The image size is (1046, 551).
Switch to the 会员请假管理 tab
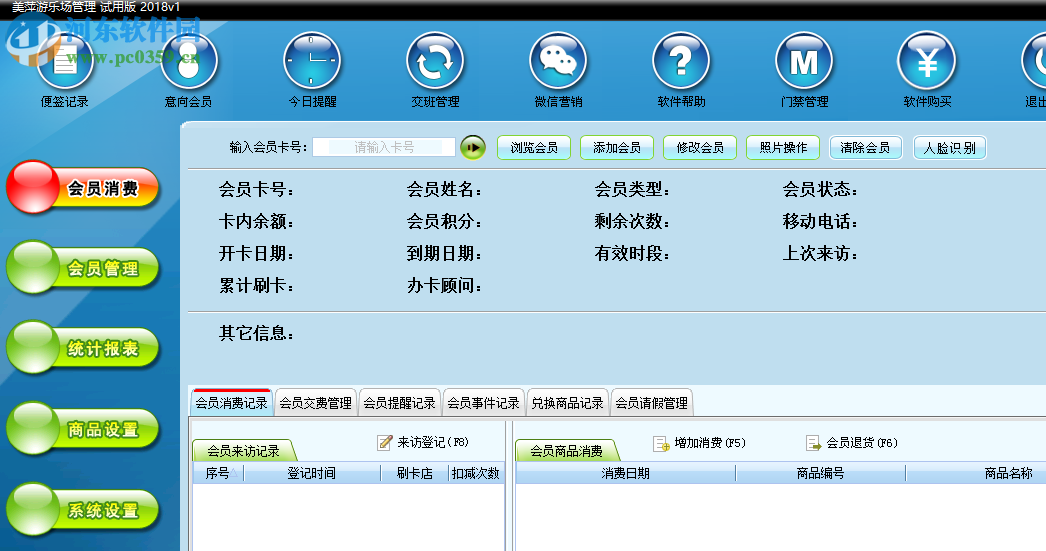[x=652, y=403]
